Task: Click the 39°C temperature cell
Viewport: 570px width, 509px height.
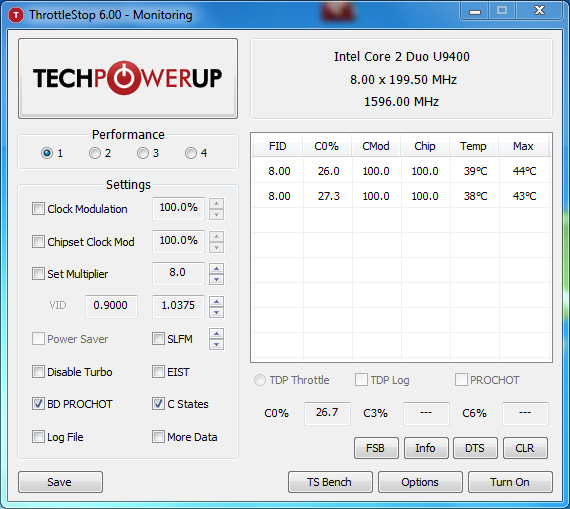Action: click(475, 171)
